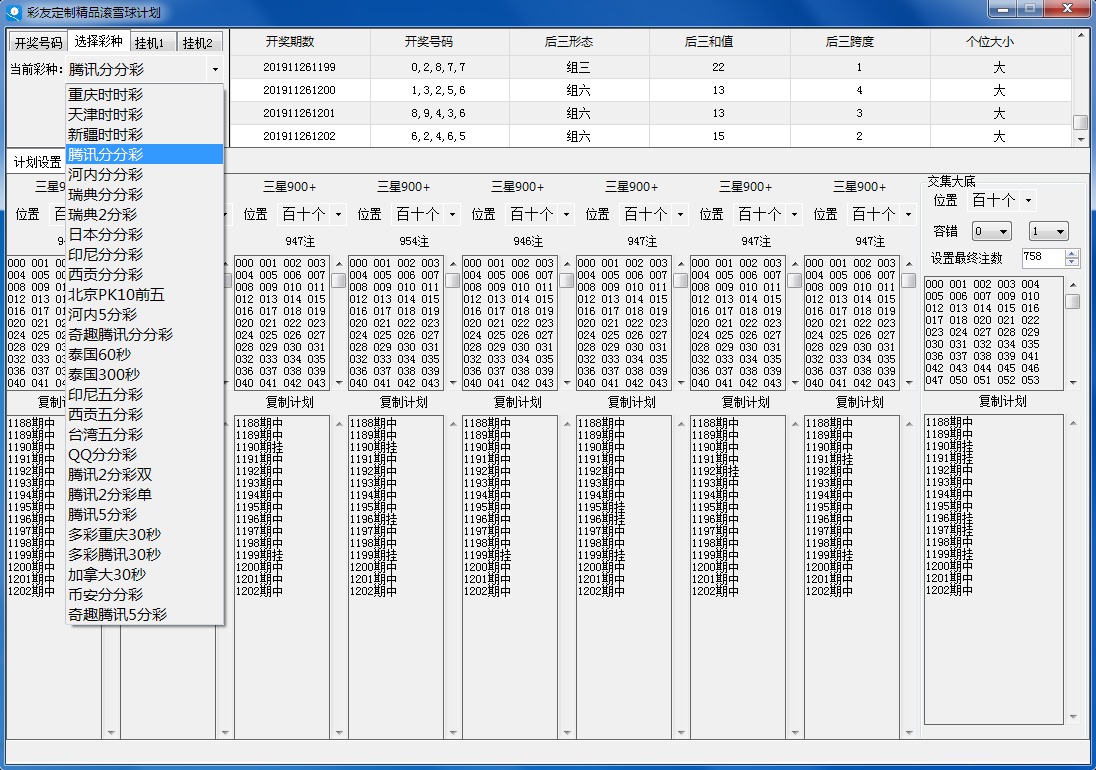The height and width of the screenshot is (770, 1096).
Task: Click up arrow of 设置最终注数 spinner
Action: coord(1072,253)
